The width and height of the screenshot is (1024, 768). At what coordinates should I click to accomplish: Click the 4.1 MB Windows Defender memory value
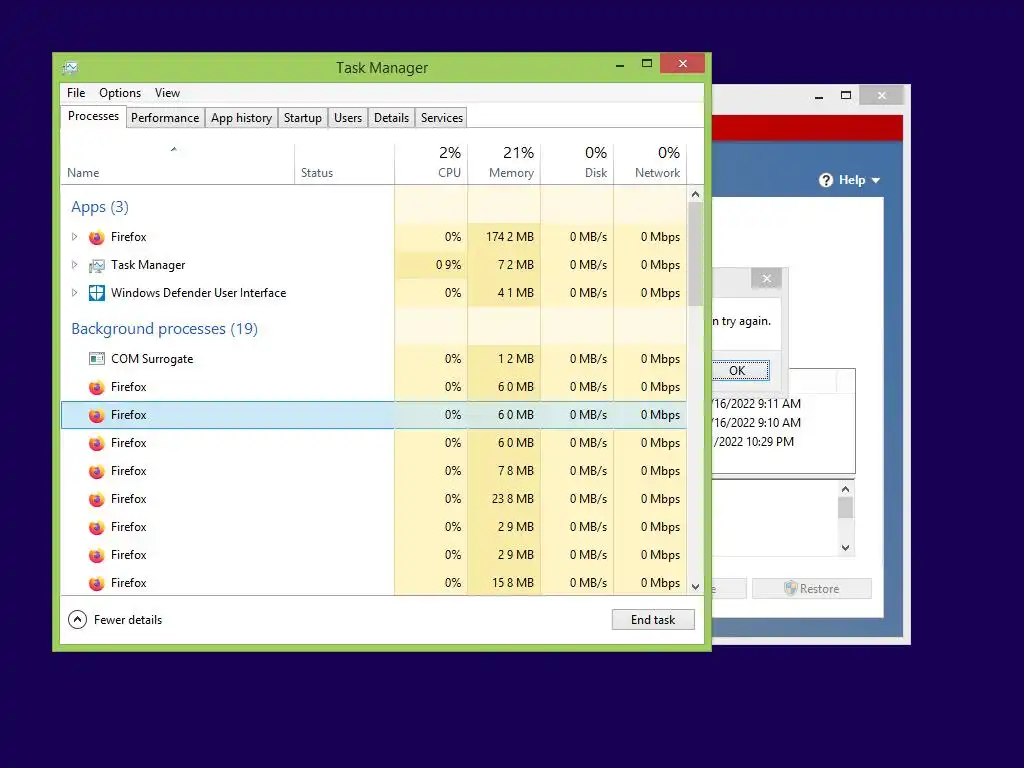[516, 293]
